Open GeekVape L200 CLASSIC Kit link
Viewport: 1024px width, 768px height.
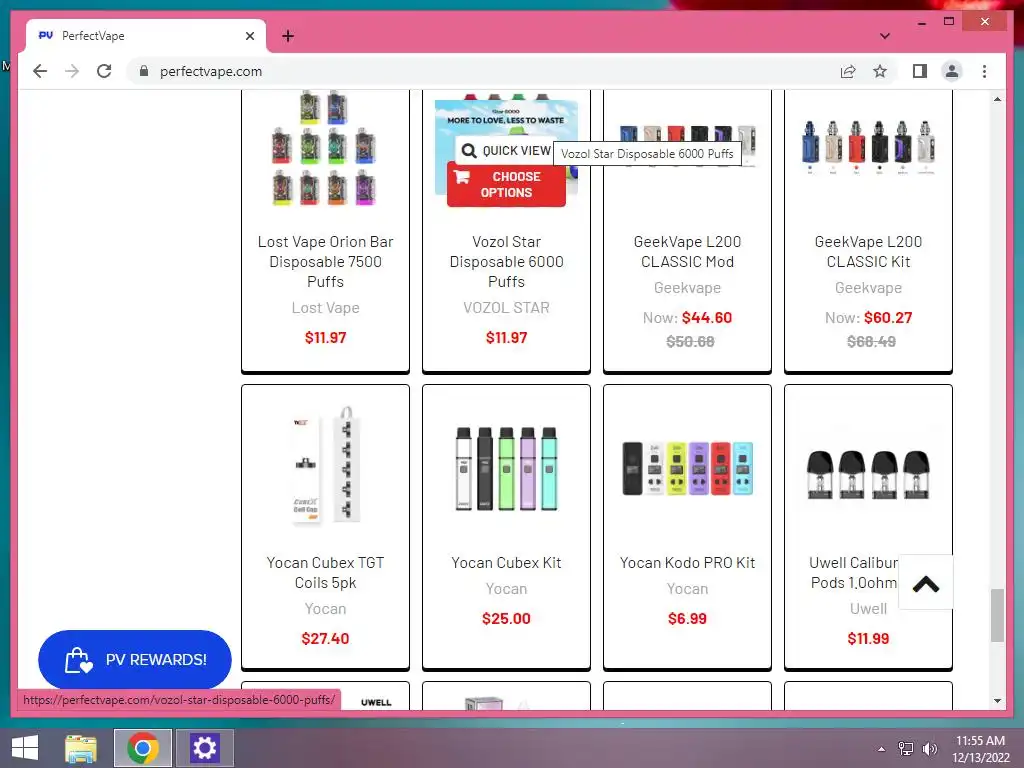click(868, 251)
